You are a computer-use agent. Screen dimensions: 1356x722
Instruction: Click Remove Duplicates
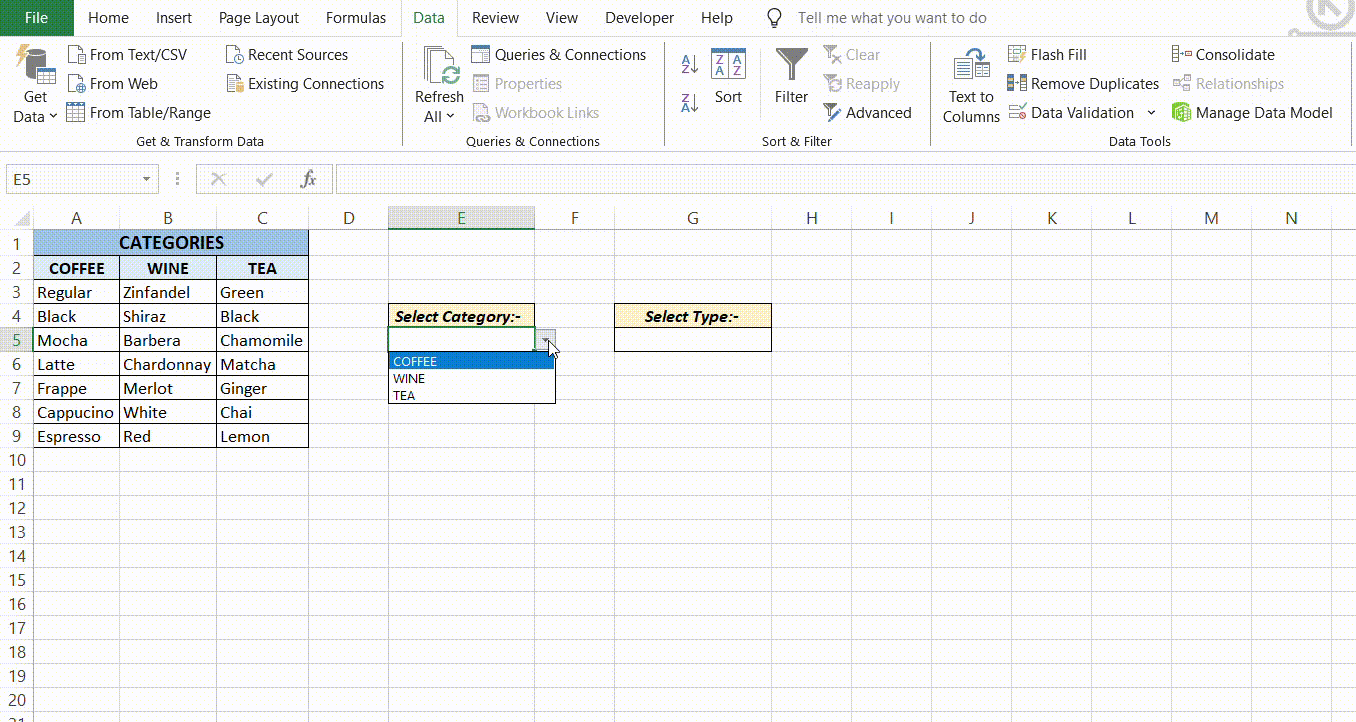tap(1084, 84)
